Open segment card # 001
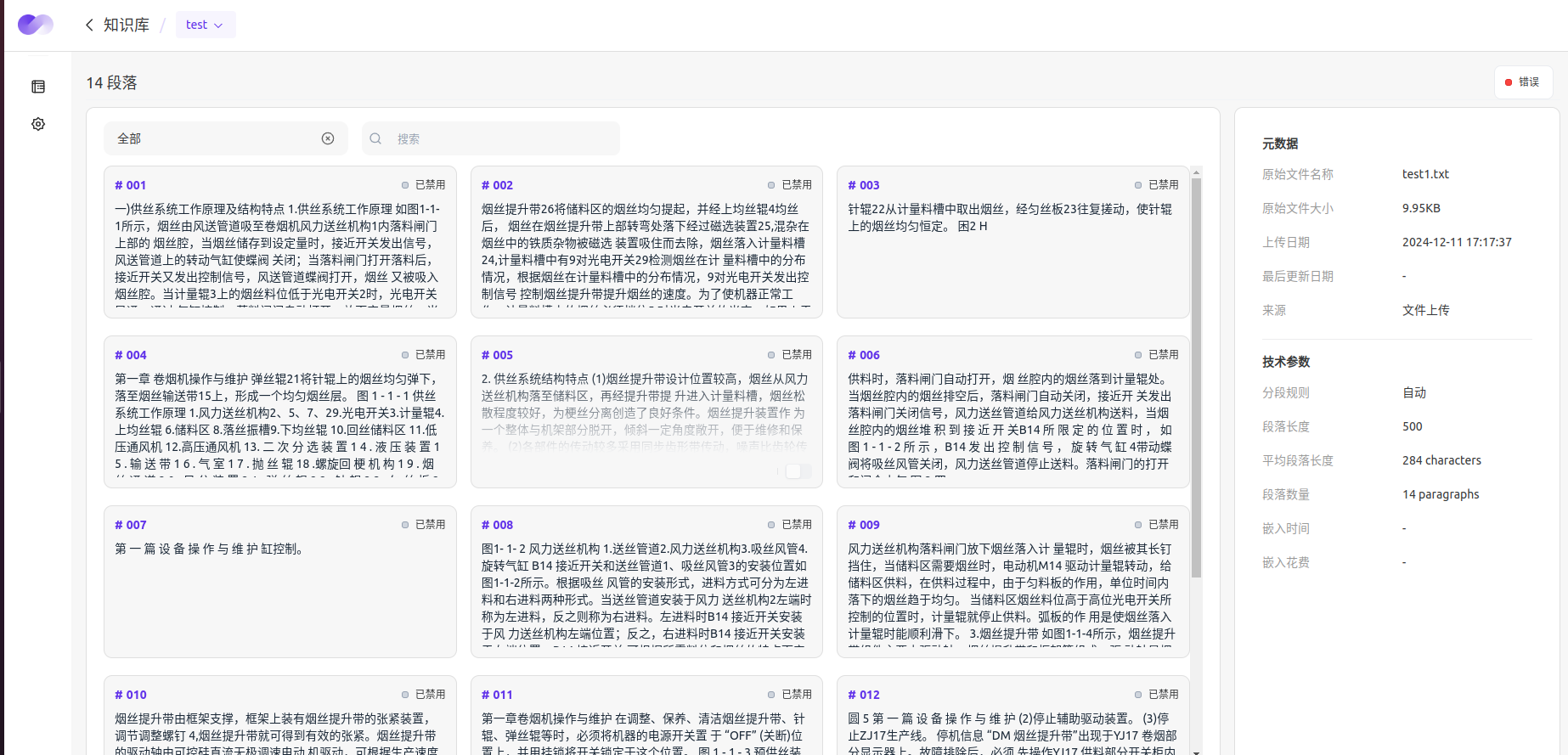1568x755 pixels. [280, 242]
